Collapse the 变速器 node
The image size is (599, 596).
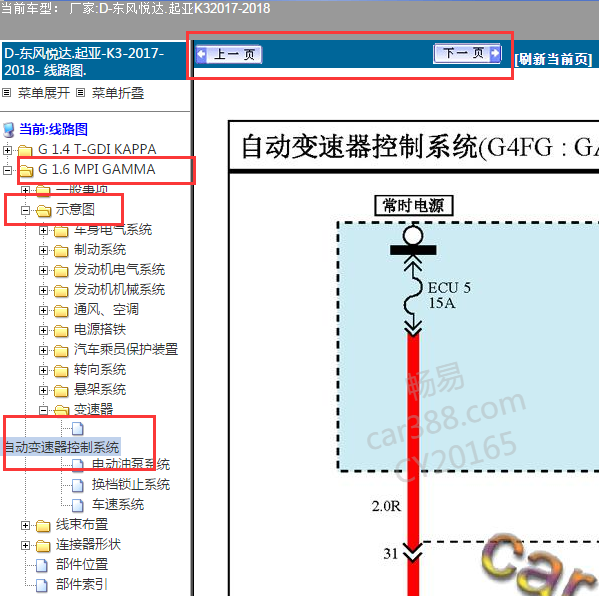(x=43, y=410)
